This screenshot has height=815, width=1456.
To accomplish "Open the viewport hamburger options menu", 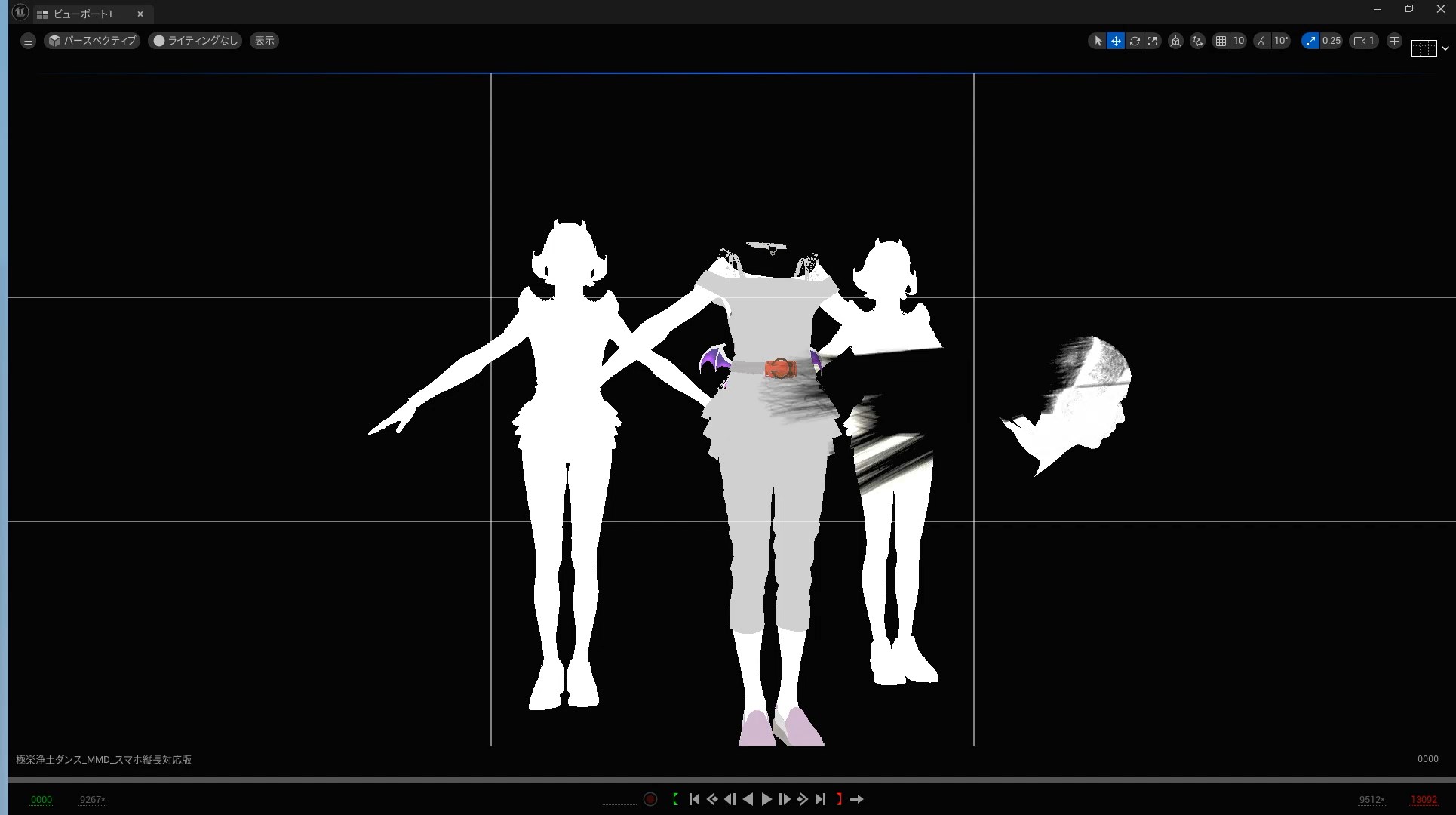I will click(28, 41).
